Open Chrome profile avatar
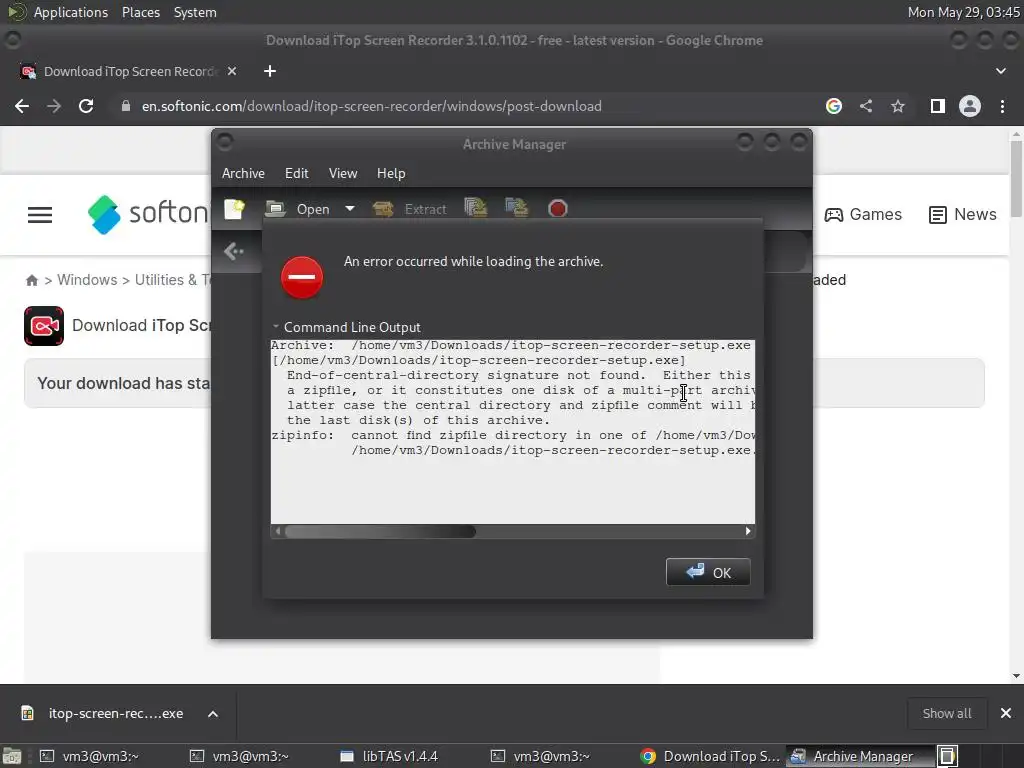1024x768 pixels. 970,106
